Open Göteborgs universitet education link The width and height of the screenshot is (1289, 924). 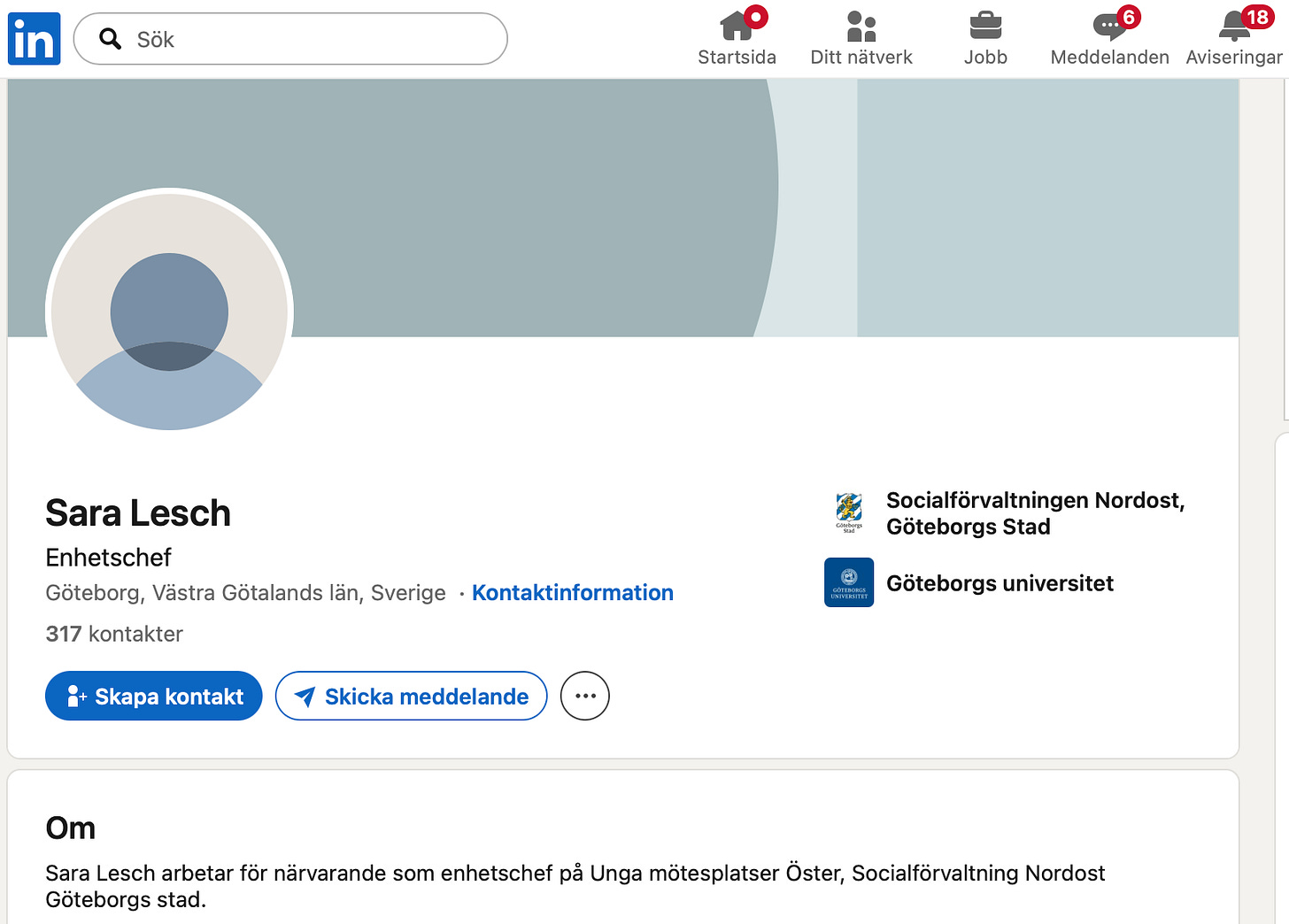[x=1000, y=583]
